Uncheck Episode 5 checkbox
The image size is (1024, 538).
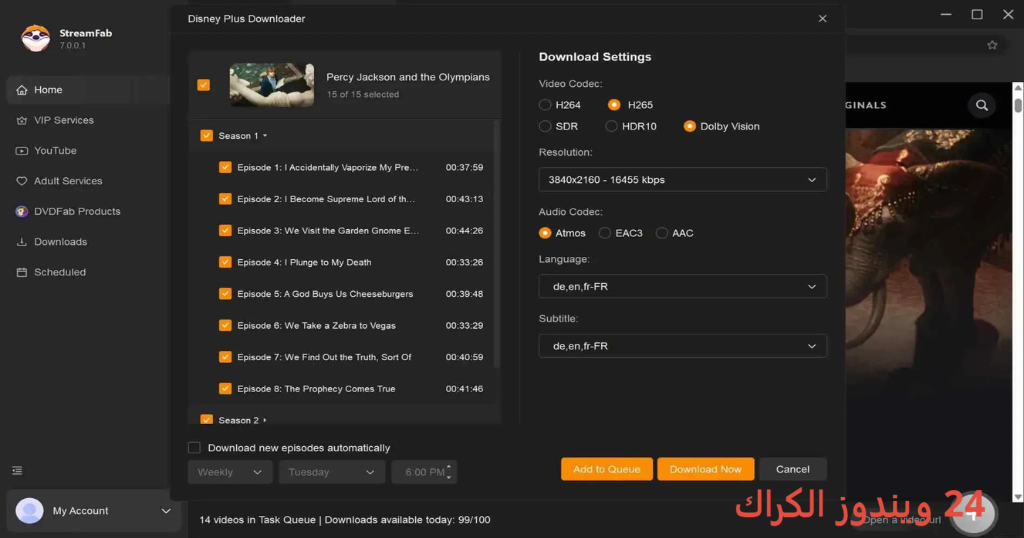[x=225, y=294]
